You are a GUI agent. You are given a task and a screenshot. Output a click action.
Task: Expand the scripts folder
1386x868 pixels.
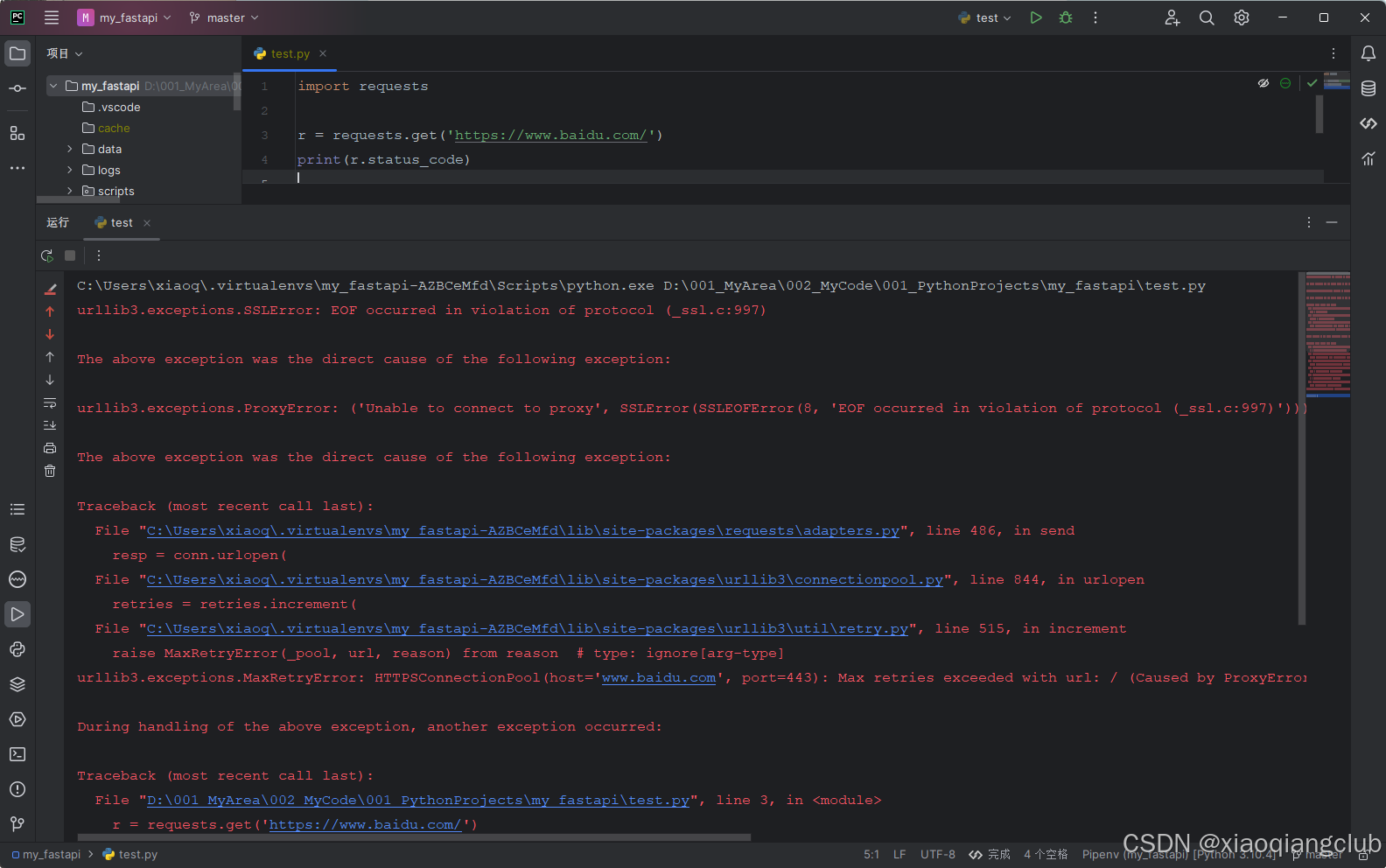point(70,191)
